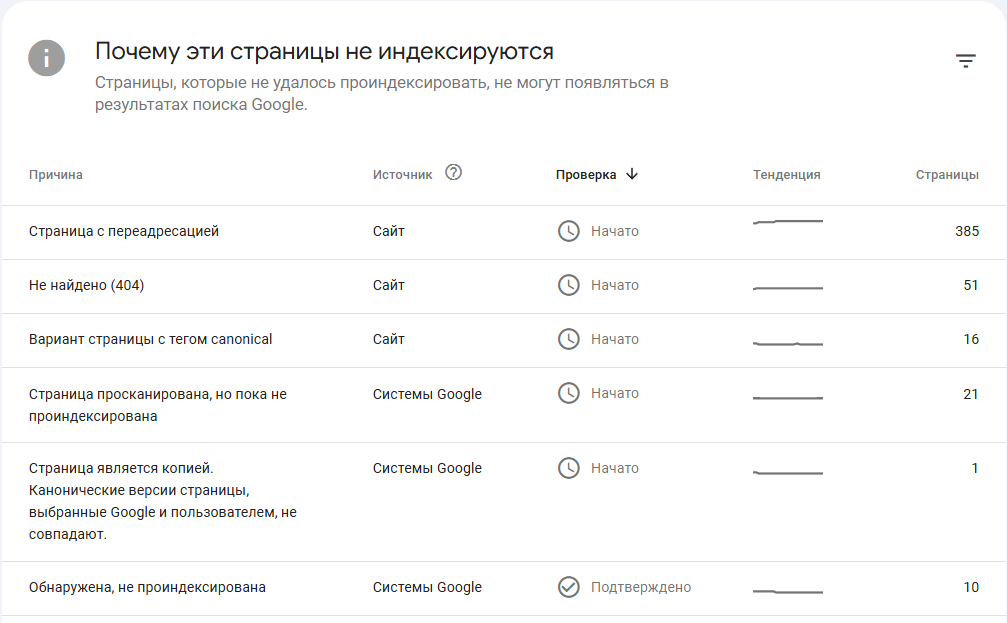This screenshot has height=623, width=1007.
Task: Click the Тенденция column header
Action: [x=787, y=175]
